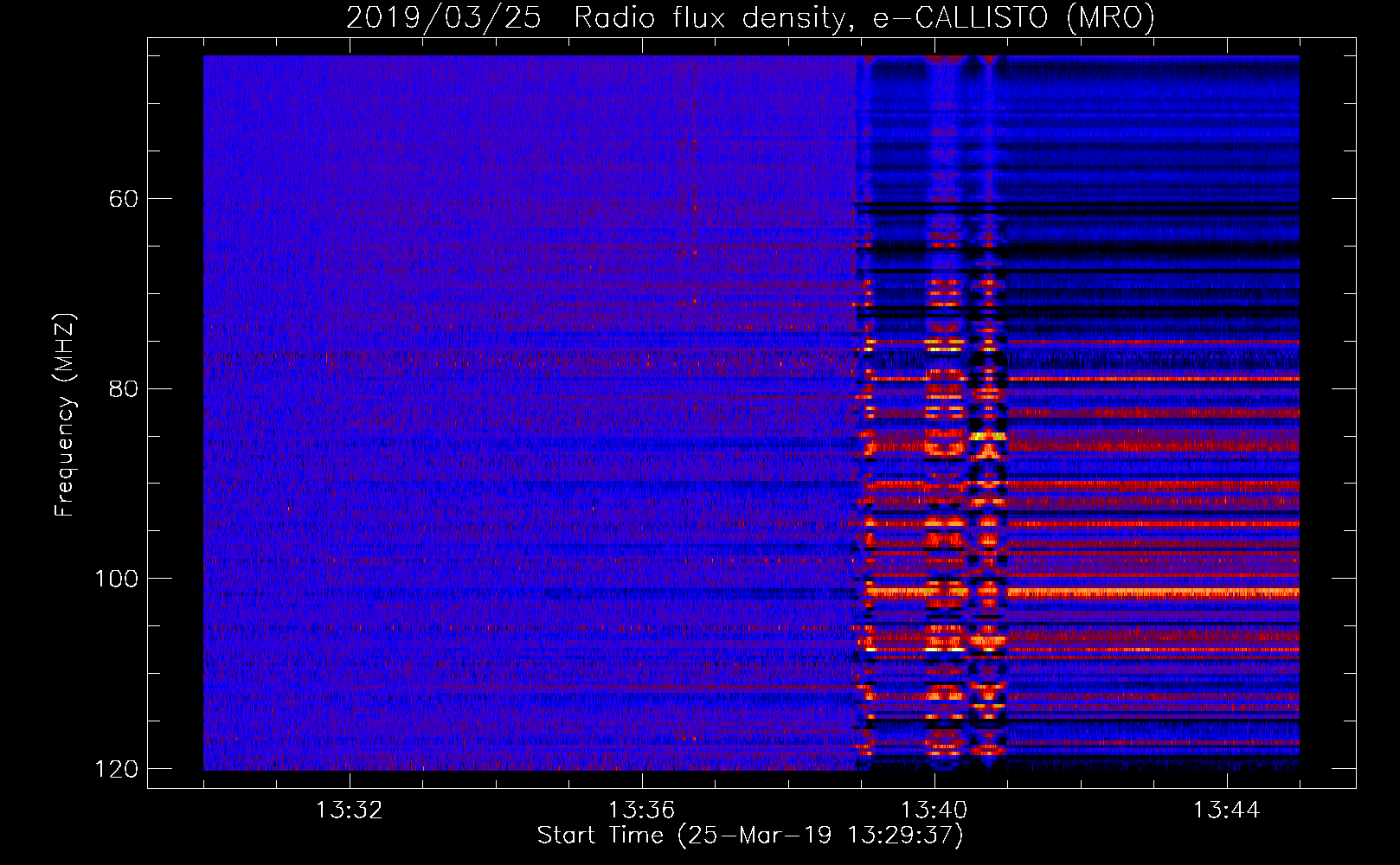This screenshot has width=1400, height=865.
Task: Click the 'Start Time (25-Mar-19 13:29:37)' x-axis label
Action: [x=750, y=836]
